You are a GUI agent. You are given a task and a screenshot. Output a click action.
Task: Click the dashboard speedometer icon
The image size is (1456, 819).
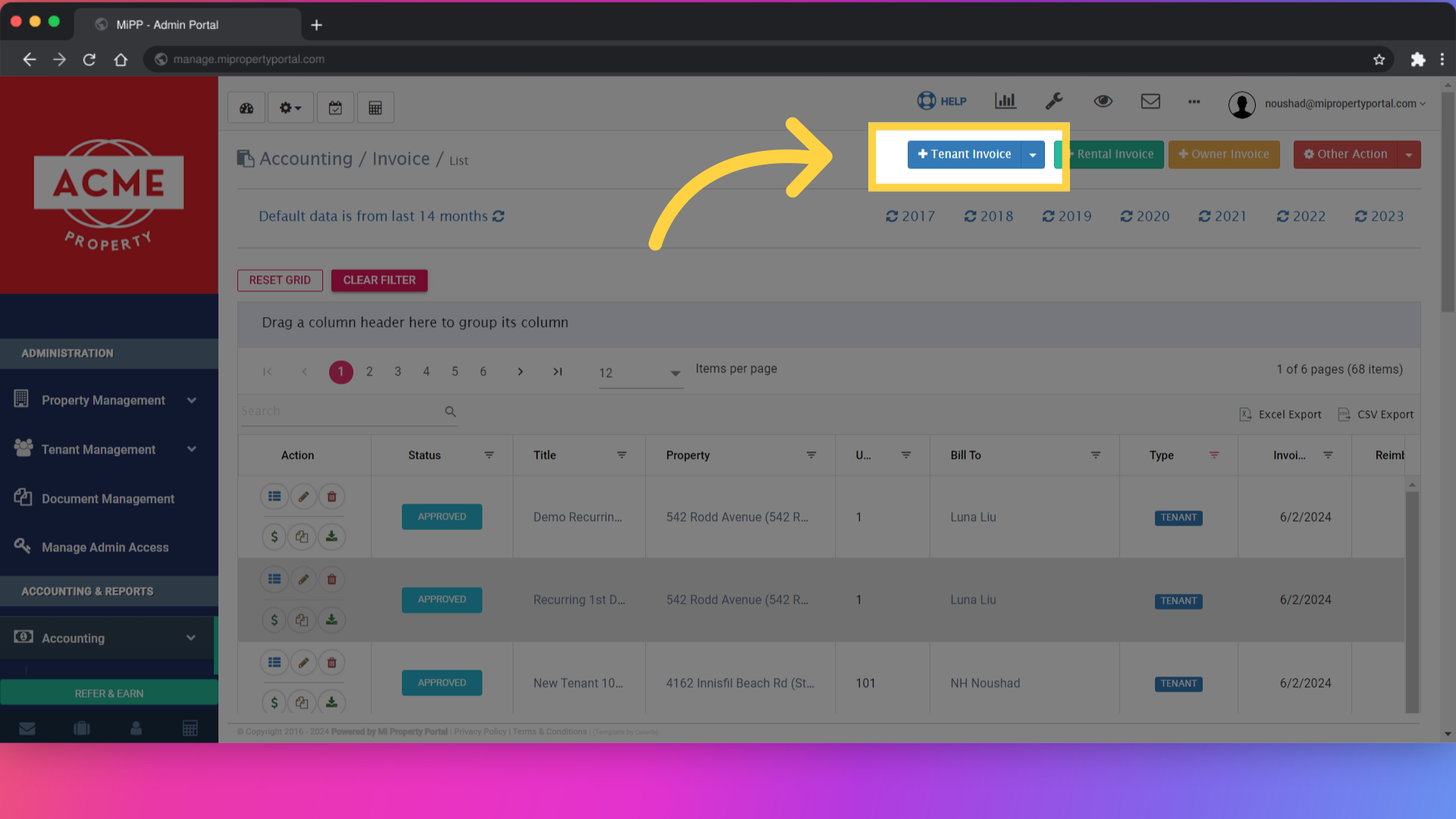point(246,108)
